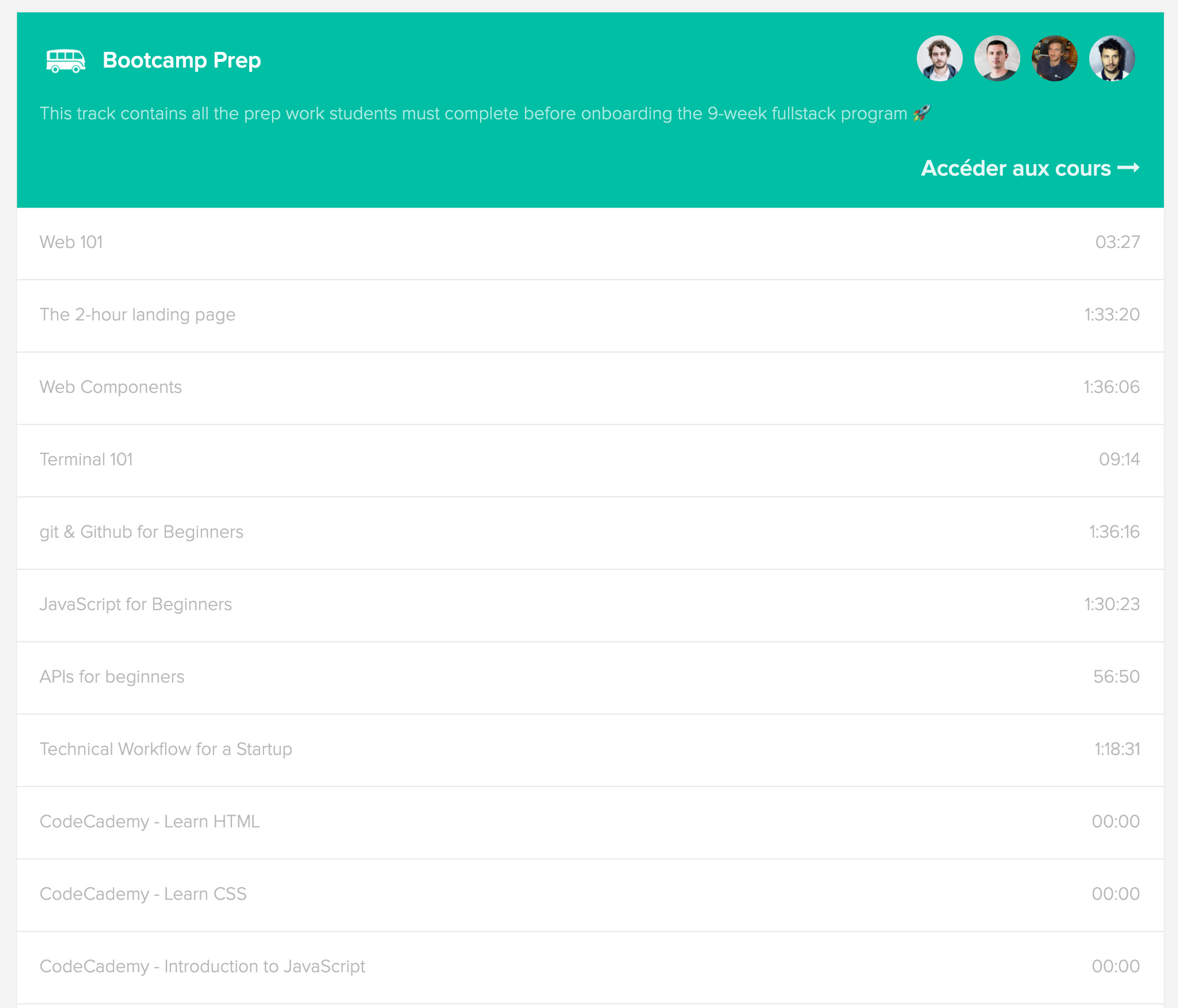The image size is (1178, 1008).
Task: Open CodeCademy - Introduction to JavaScript
Action: pos(202,967)
